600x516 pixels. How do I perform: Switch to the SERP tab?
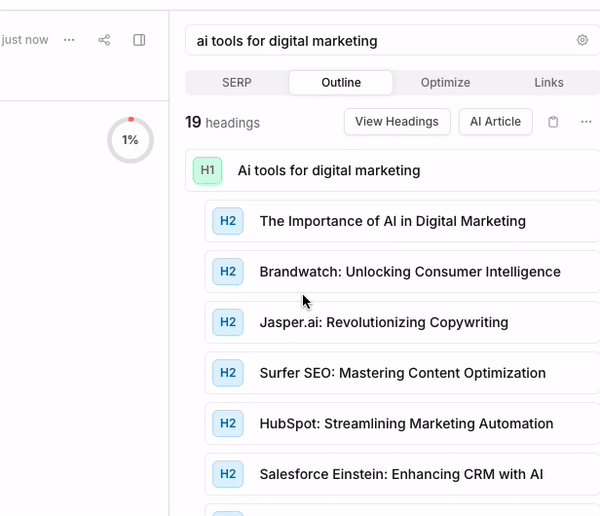(237, 83)
